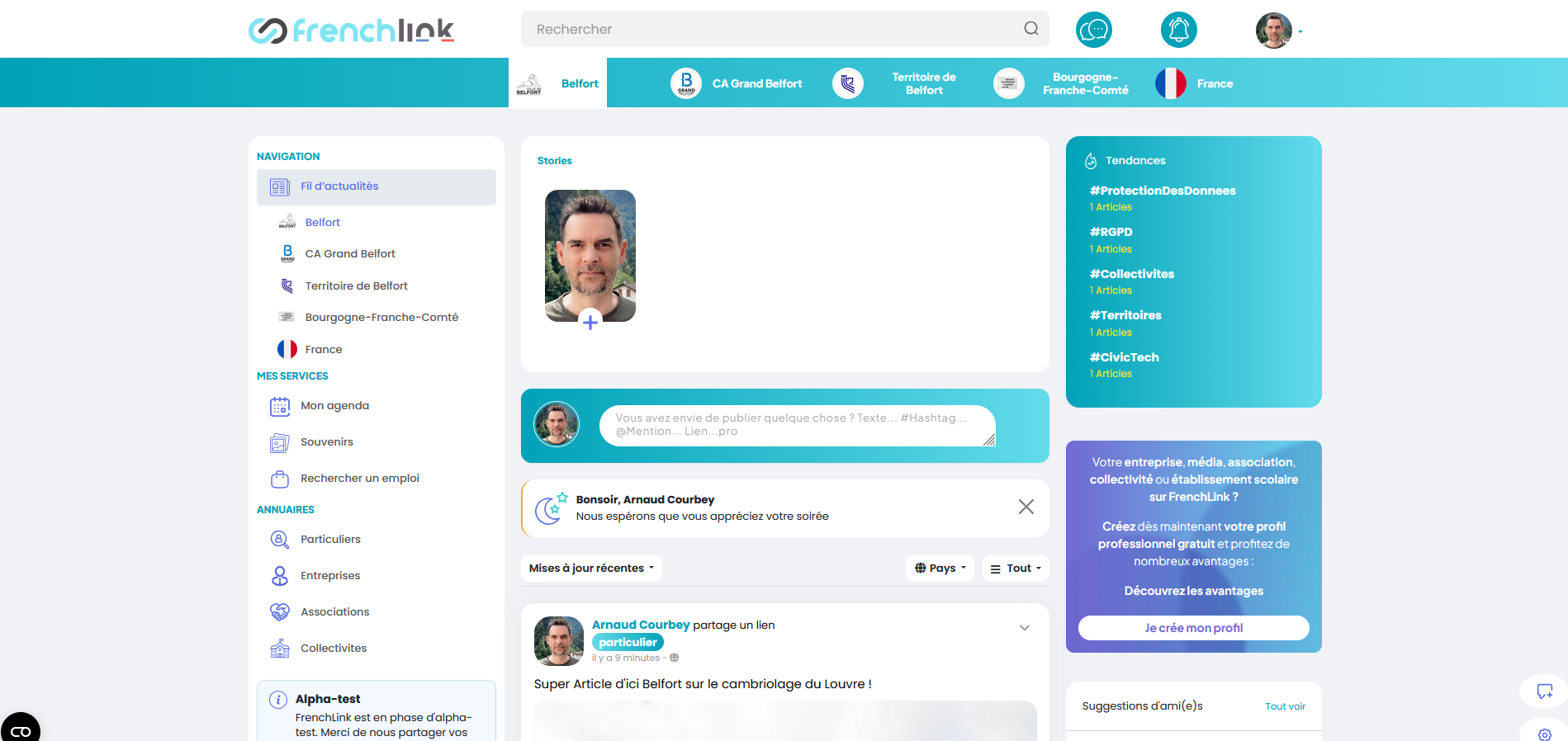The width and height of the screenshot is (1568, 741).
Task: Switch to the CA Grand Belfort tab
Action: (737, 83)
